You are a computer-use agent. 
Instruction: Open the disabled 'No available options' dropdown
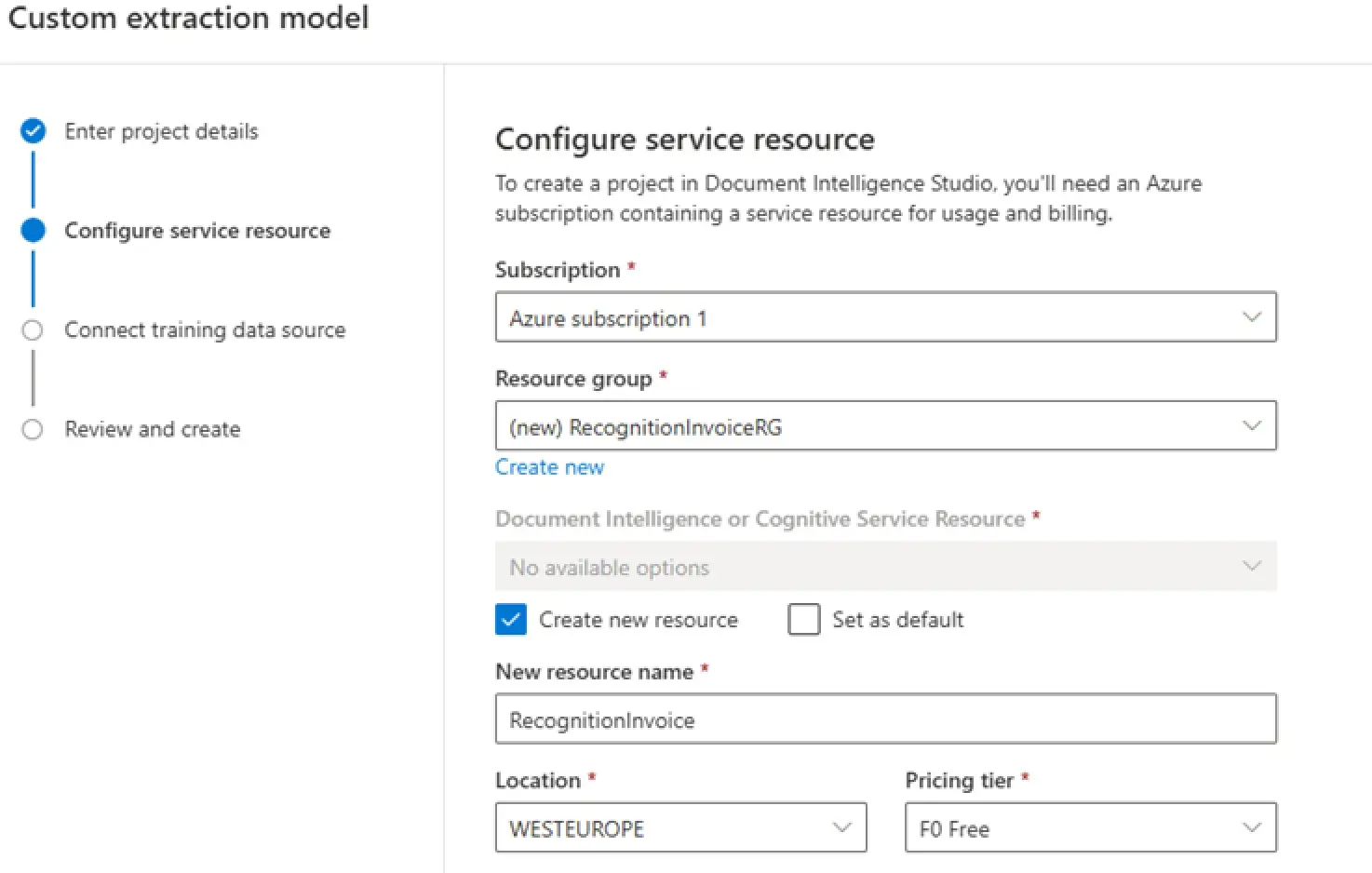point(885,566)
